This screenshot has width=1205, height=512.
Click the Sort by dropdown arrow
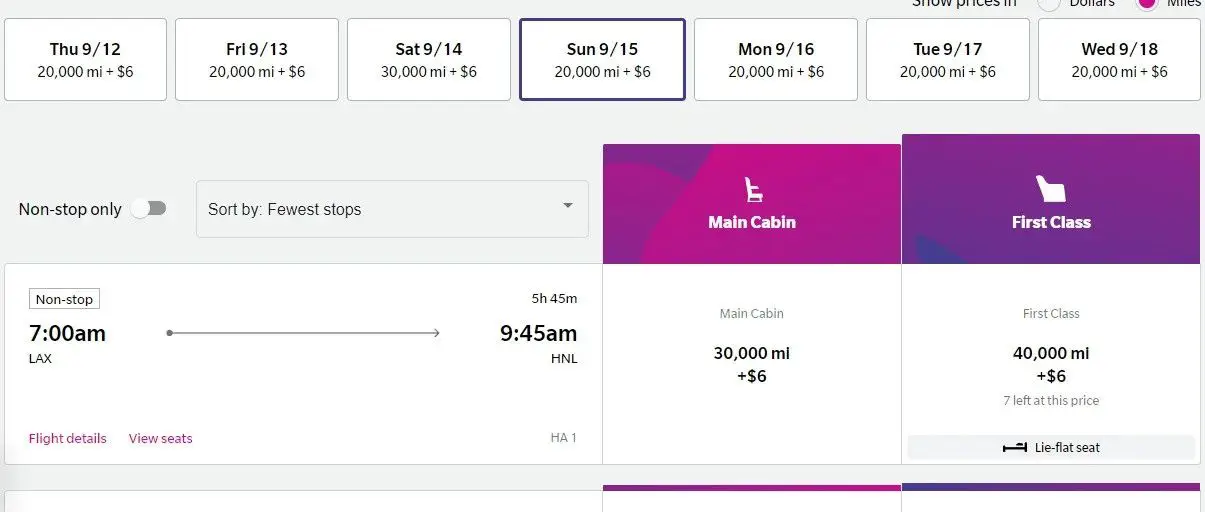click(x=568, y=206)
